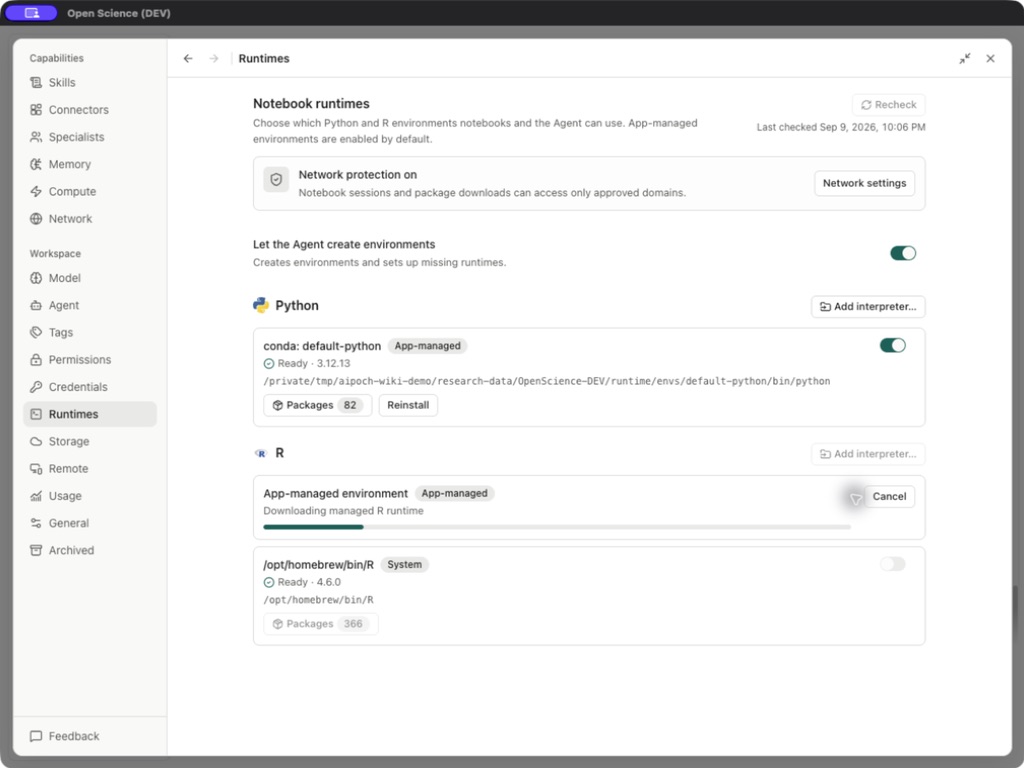Click the Permissions lock icon
1024x768 pixels.
pos(36,360)
